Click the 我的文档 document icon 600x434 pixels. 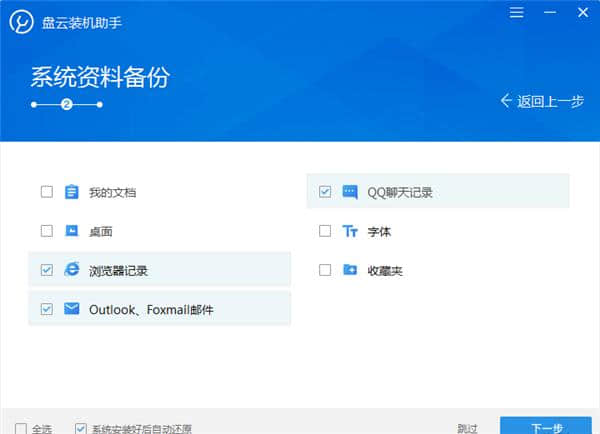point(72,192)
